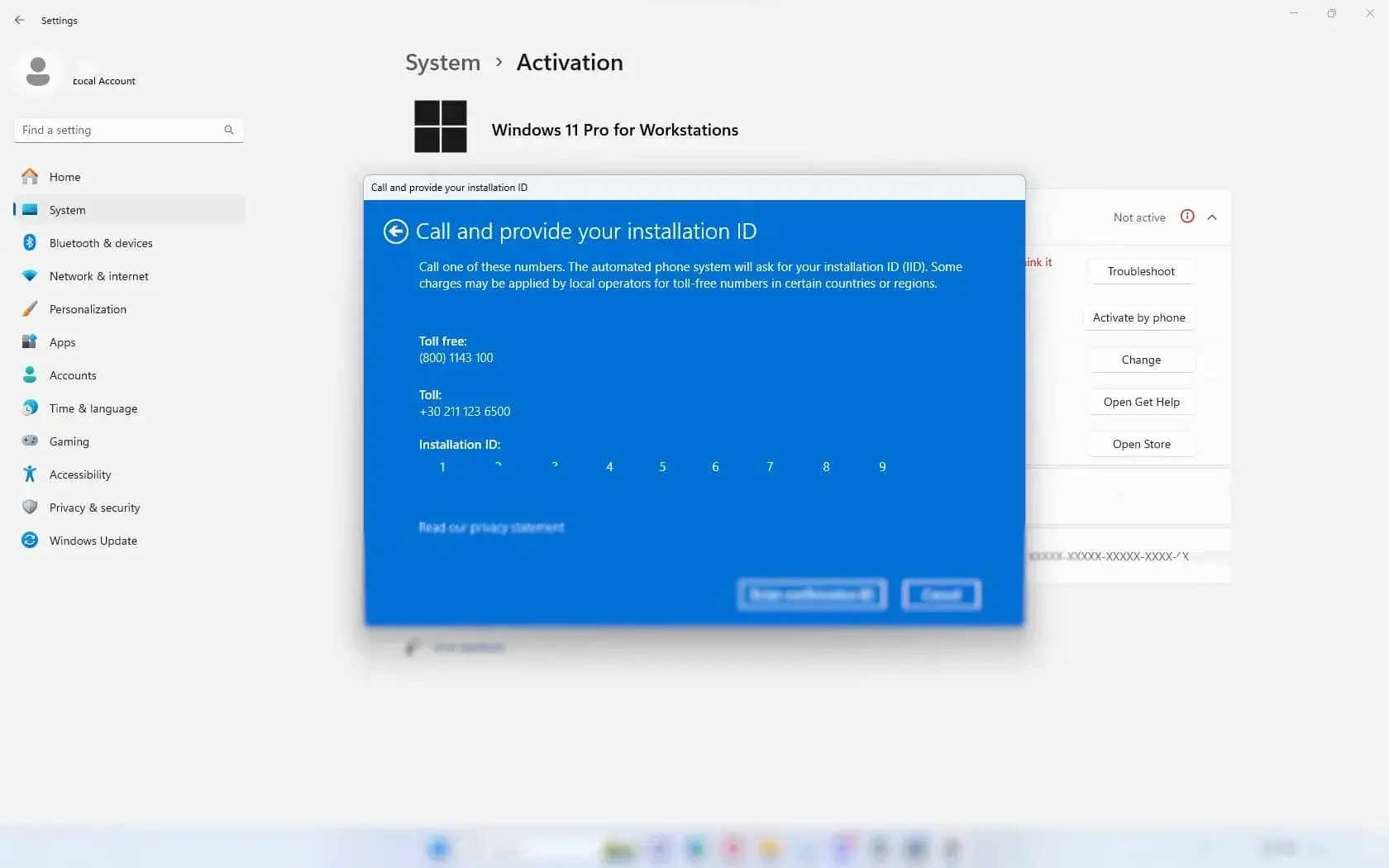Open the Time & language clock icon
This screenshot has width=1389, height=868.
coord(30,408)
